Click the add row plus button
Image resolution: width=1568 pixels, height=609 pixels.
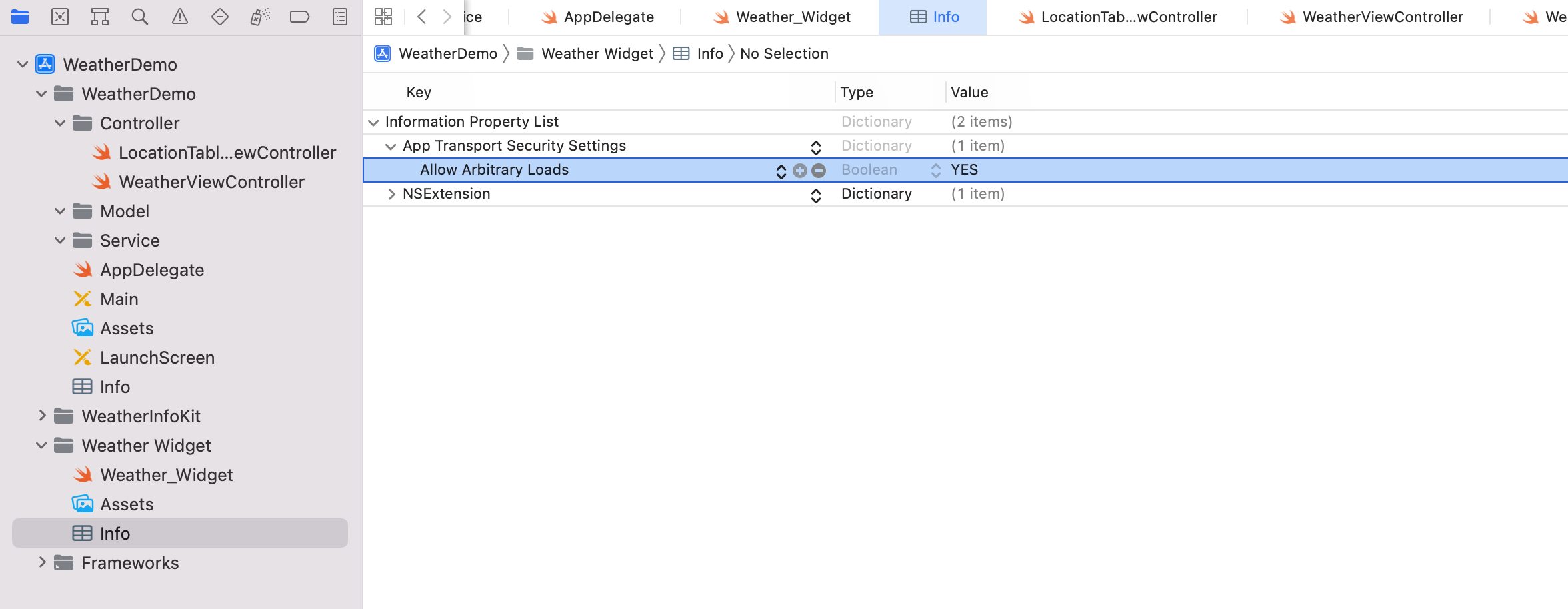pos(800,171)
